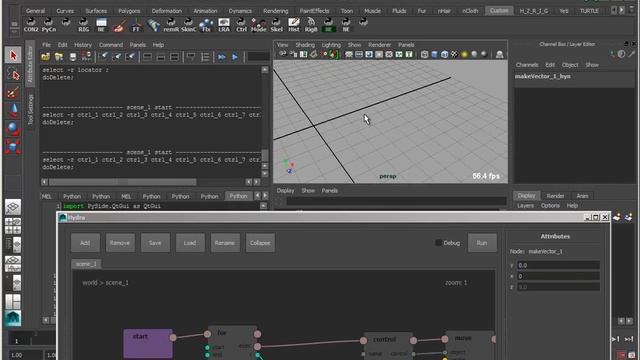Run the PyCn shelf script
The image size is (640, 360).
49,25
